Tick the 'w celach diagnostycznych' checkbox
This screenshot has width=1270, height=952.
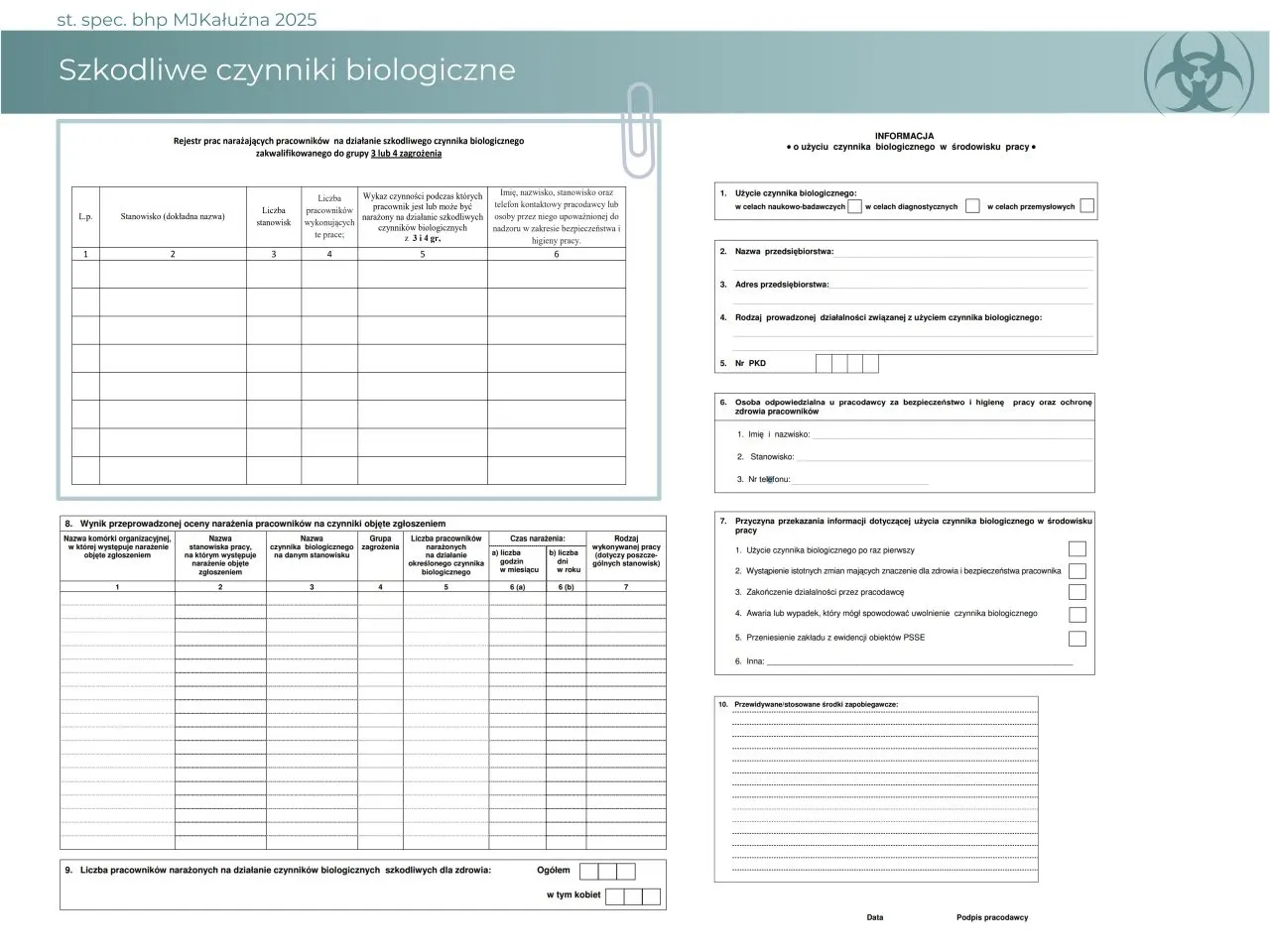972,206
